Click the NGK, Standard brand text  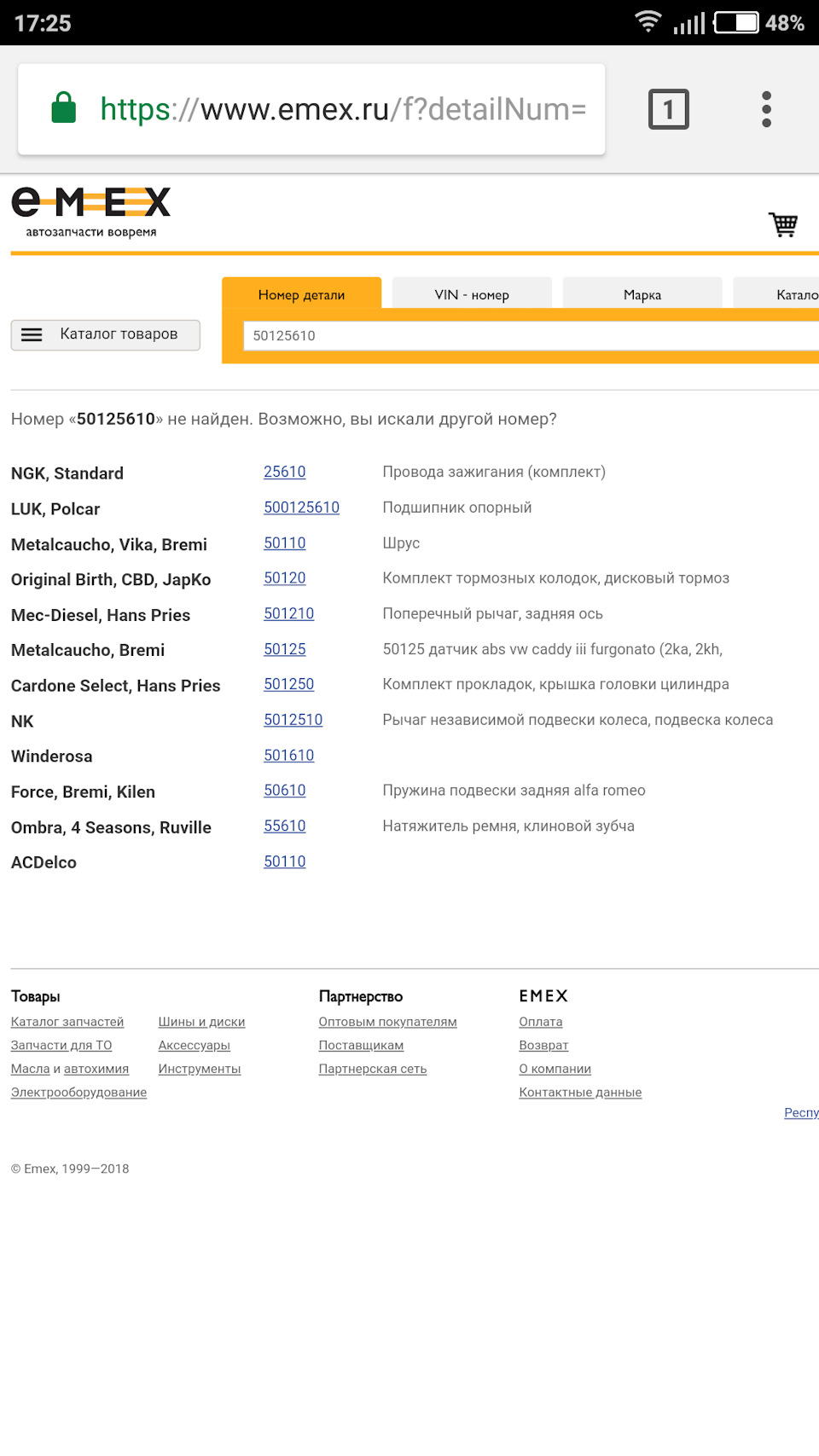[67, 473]
